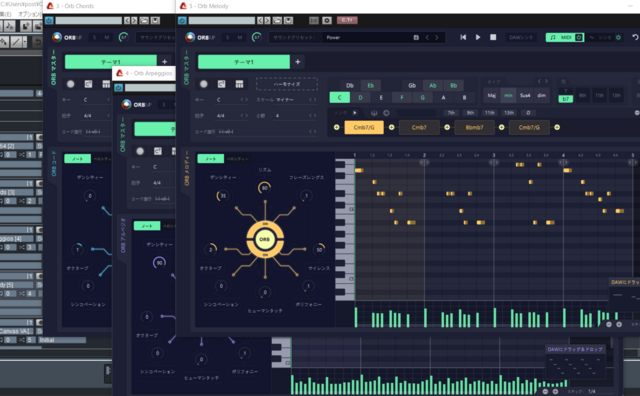This screenshot has height=396, width=640.
Task: Save preset disk icon in Orb Chords header
Action: pyautogui.click(x=155, y=20)
